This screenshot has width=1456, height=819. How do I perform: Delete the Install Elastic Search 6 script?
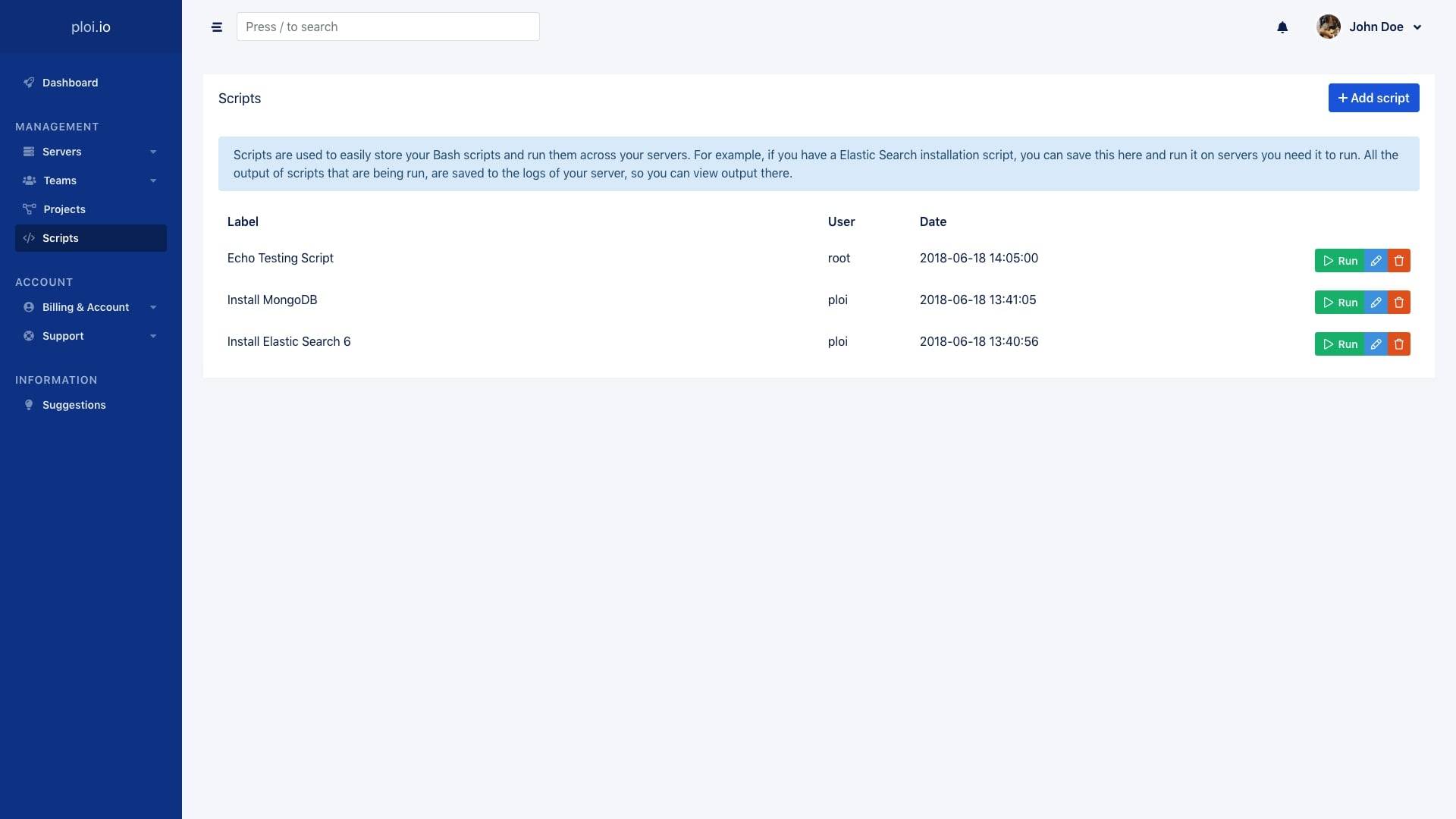click(1399, 344)
